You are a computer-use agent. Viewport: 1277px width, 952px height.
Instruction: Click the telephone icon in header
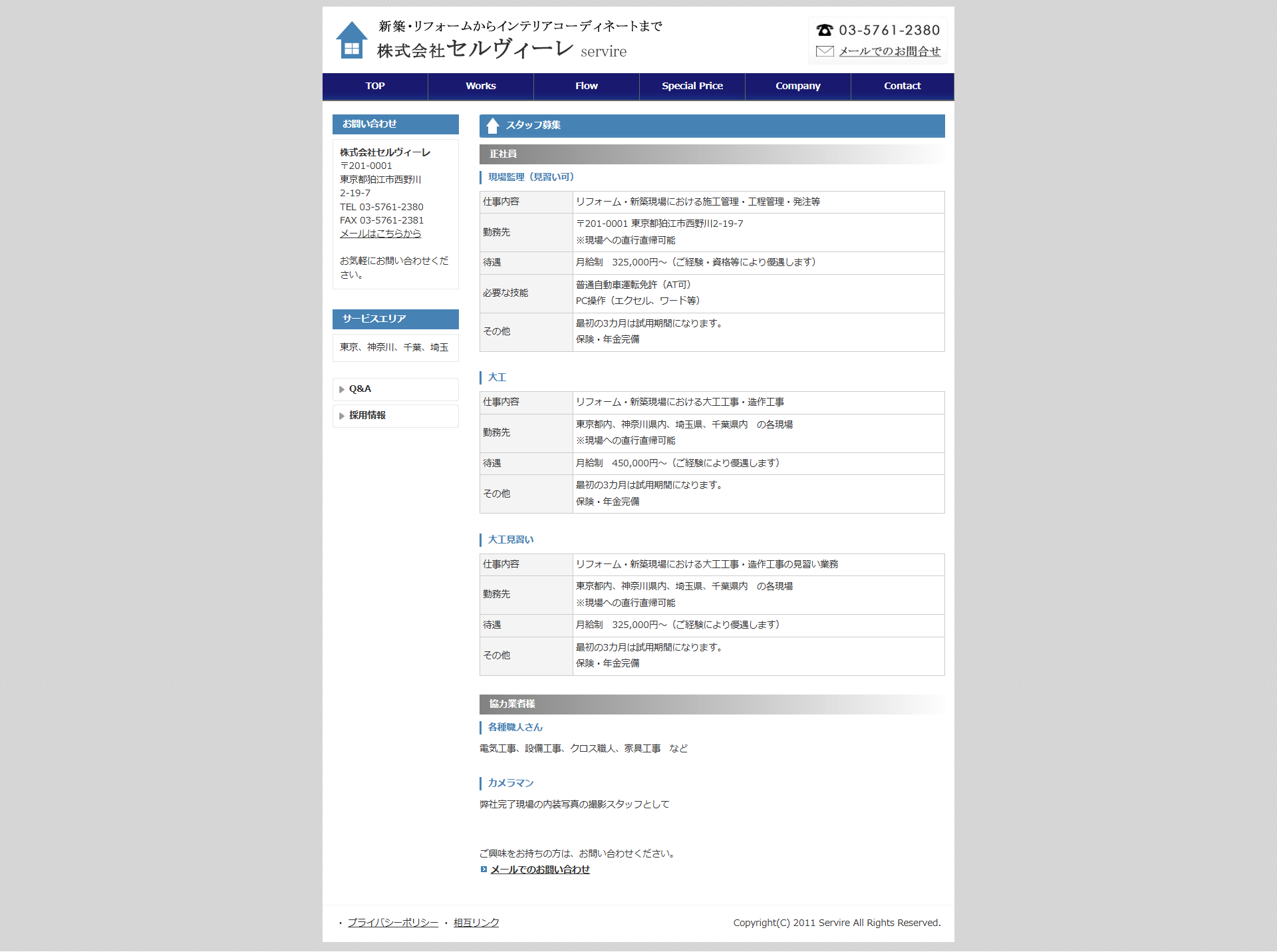825,30
